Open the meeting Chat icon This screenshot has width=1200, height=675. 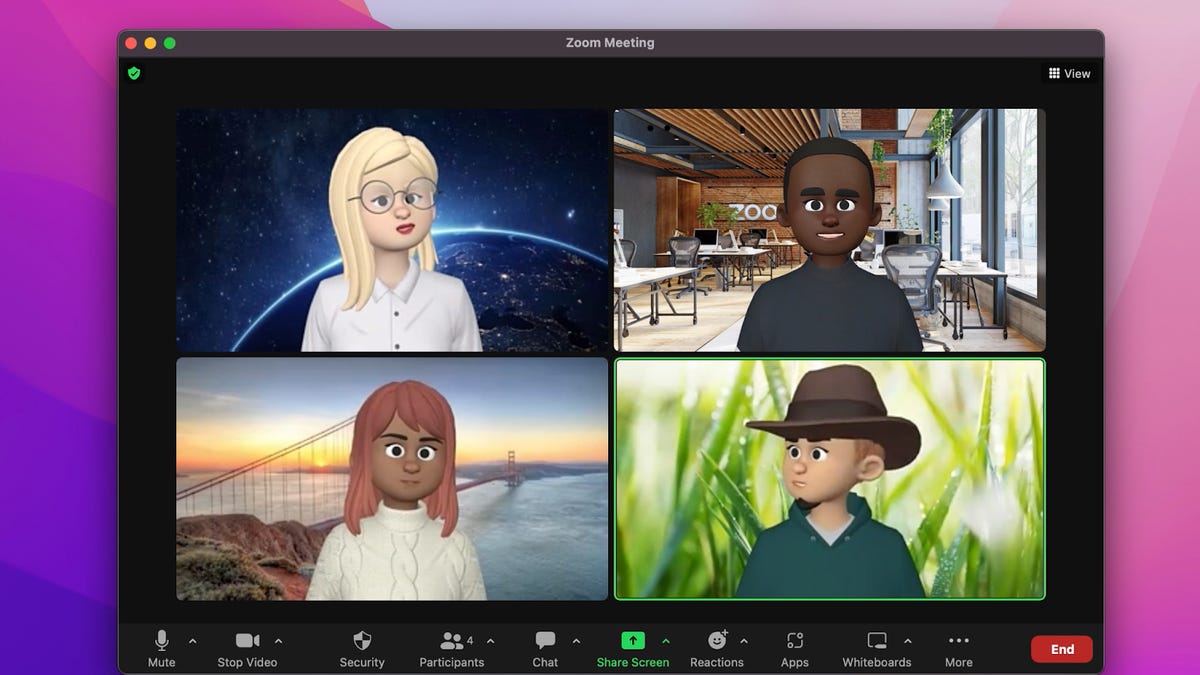click(544, 641)
